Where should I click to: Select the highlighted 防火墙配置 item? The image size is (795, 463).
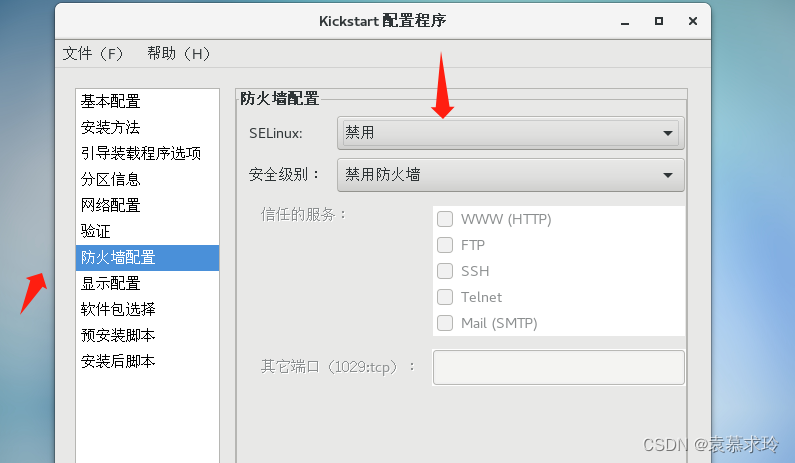click(147, 258)
